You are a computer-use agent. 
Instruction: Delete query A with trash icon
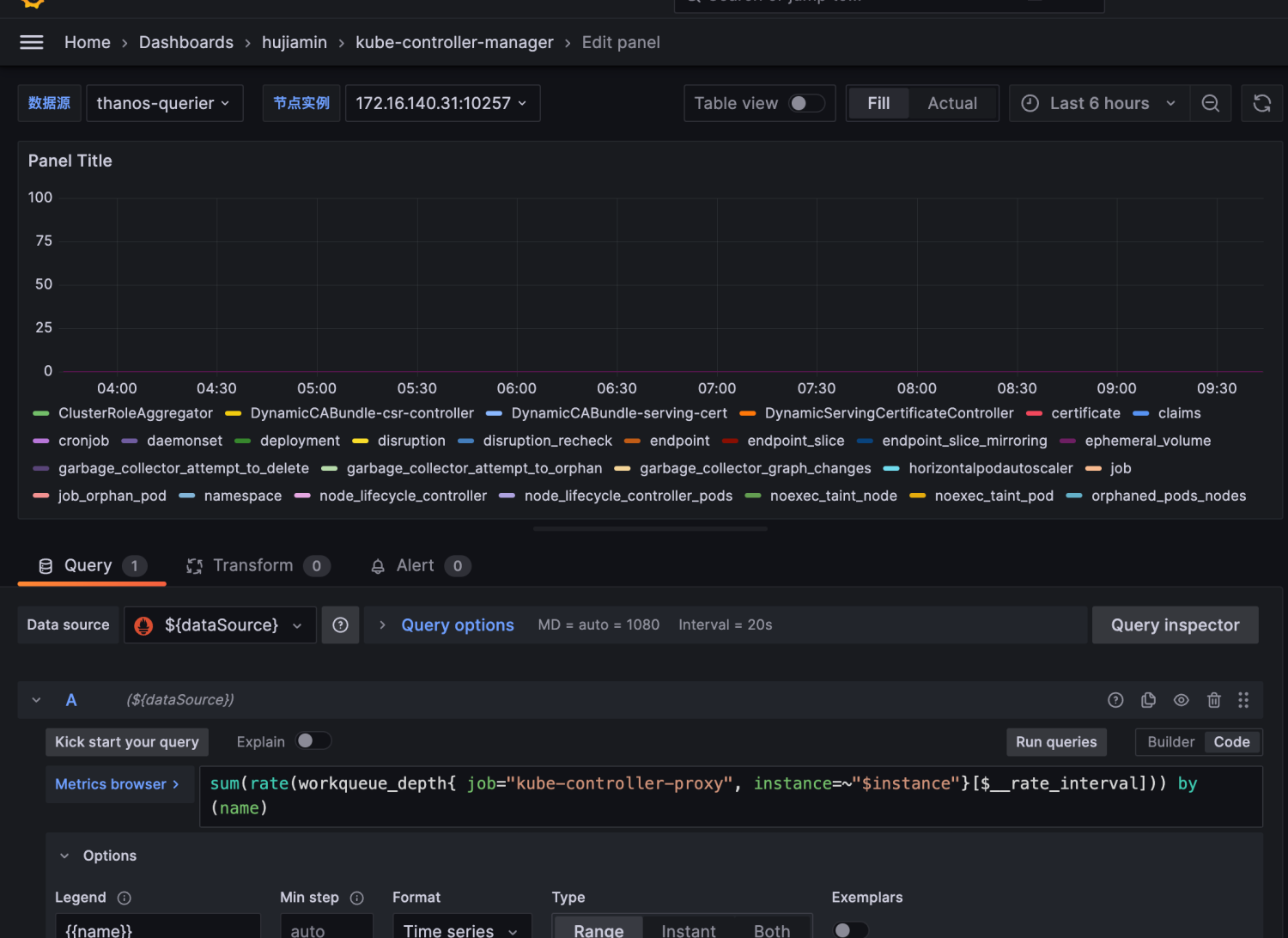coord(1213,700)
